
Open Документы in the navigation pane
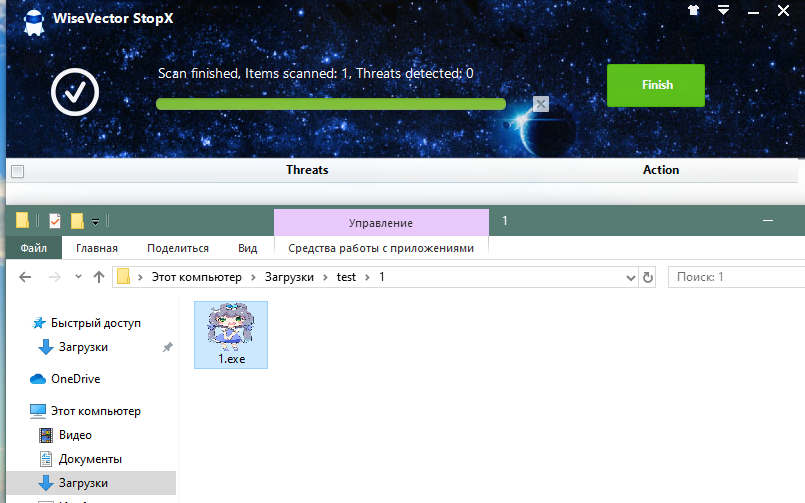pos(90,459)
